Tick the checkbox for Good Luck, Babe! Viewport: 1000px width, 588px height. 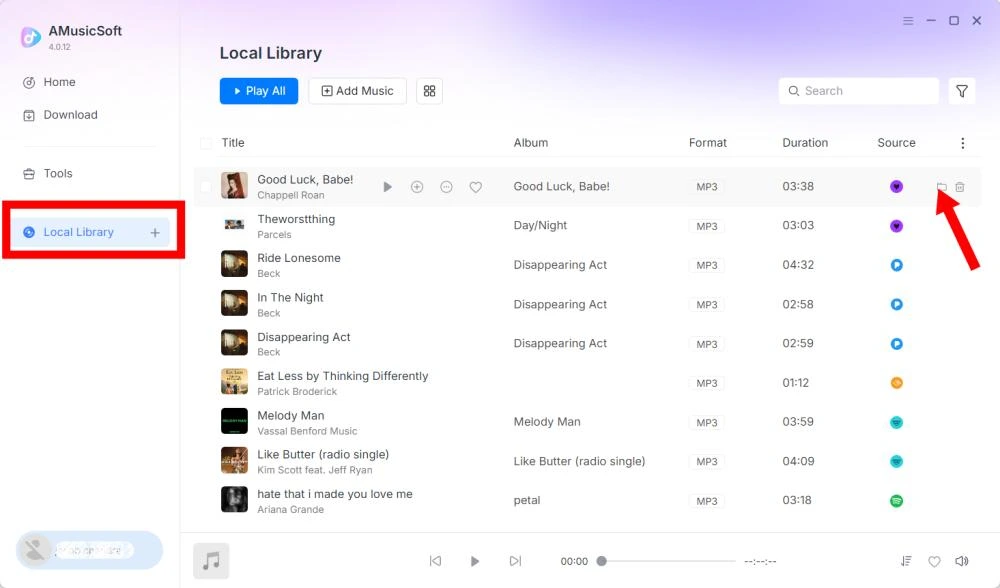click(x=206, y=187)
